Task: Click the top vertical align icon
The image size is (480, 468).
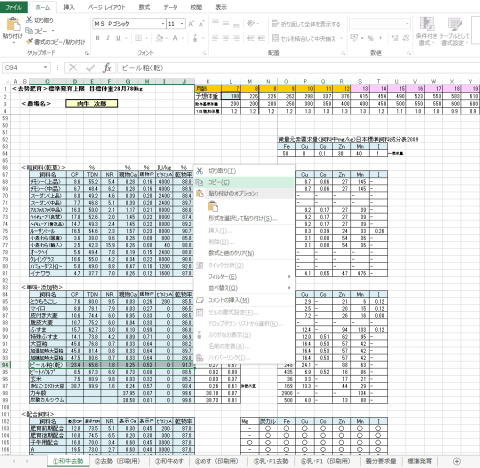Action: click(215, 23)
